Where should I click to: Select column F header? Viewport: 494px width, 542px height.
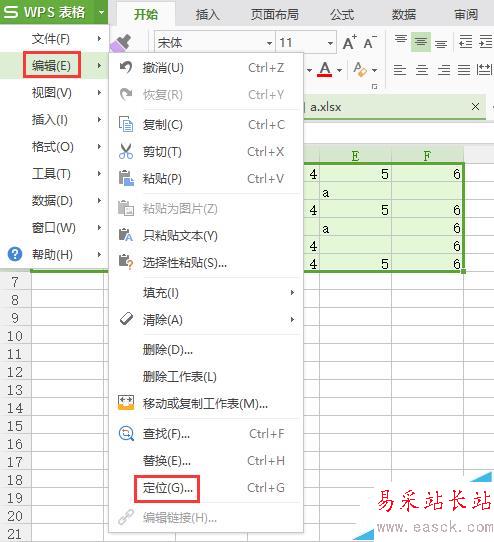[x=427, y=156]
